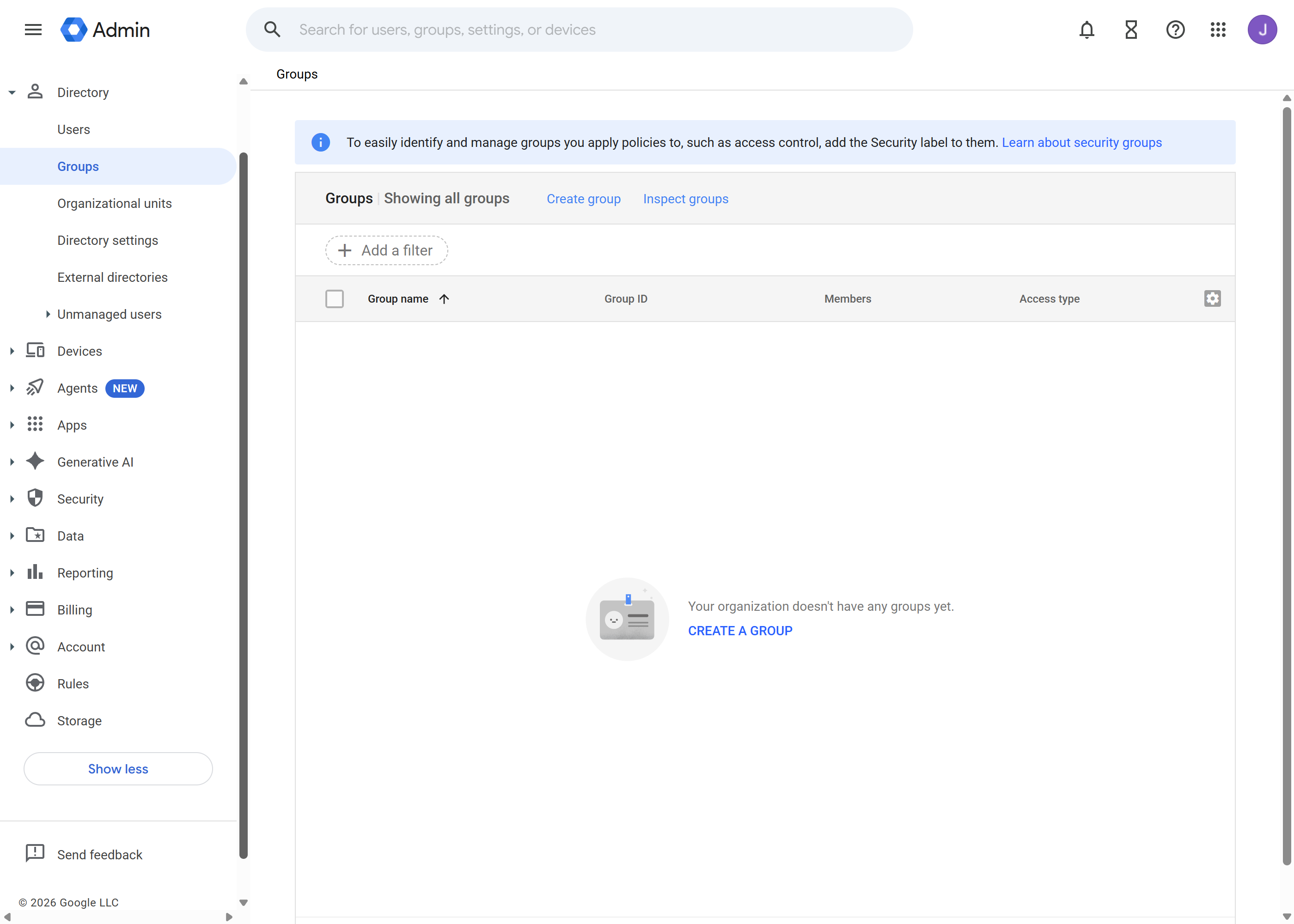Tick the select-all groups checkbox

pos(335,299)
